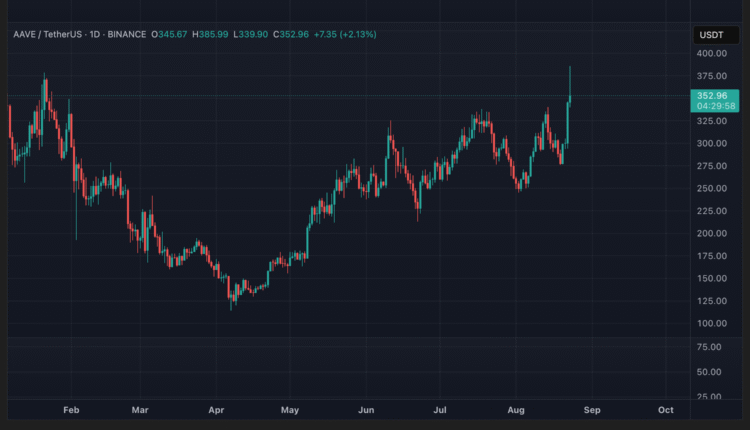Click the 200.00 price axis label
This screenshot has width=750, height=430.
pos(711,234)
